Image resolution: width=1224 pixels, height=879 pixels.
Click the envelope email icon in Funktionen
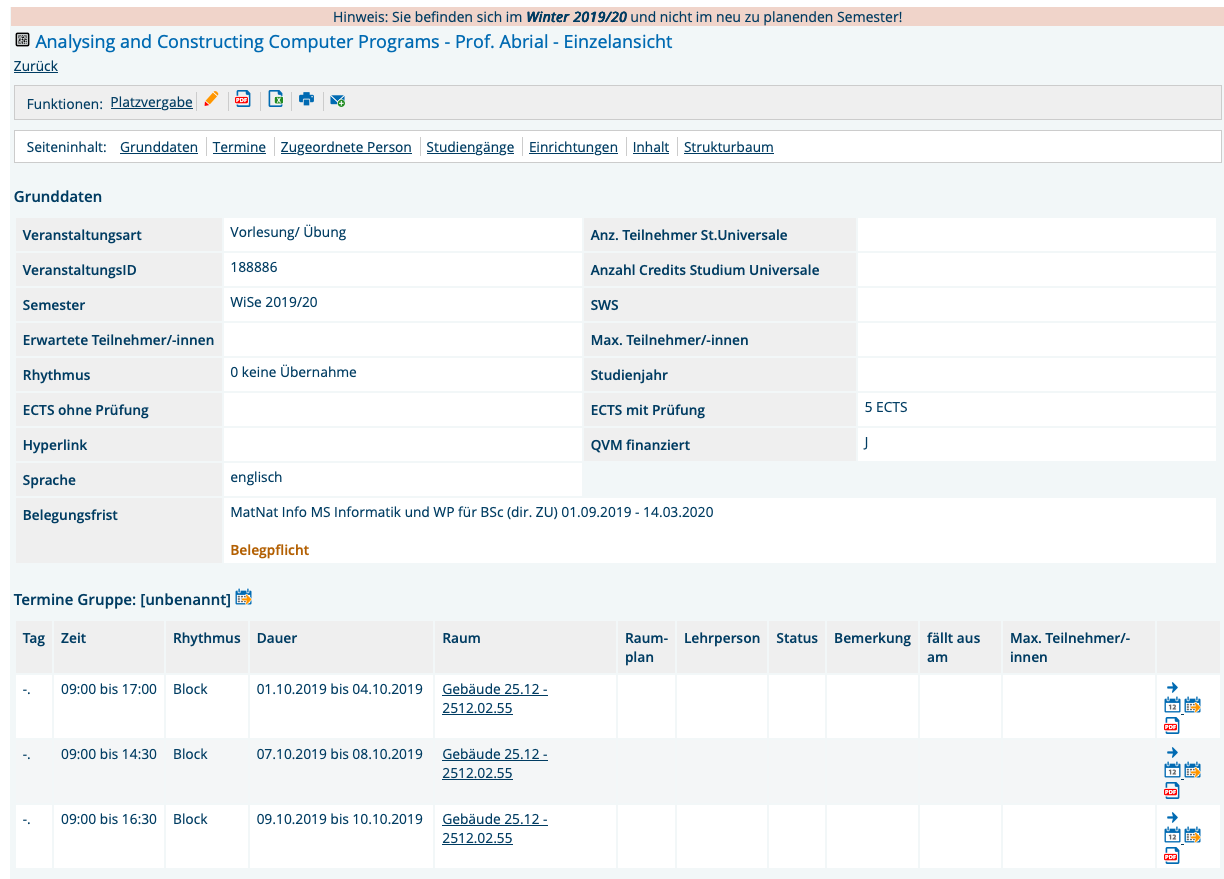338,100
